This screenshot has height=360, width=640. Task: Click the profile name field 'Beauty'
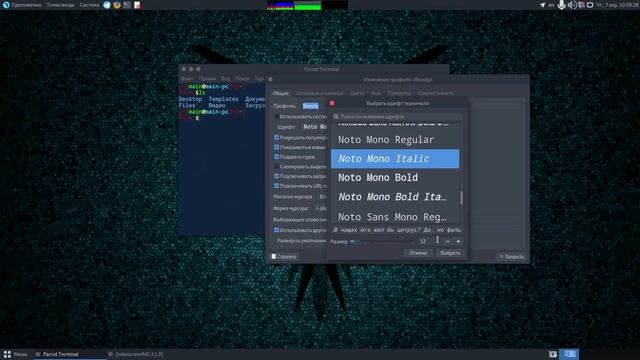[311, 106]
